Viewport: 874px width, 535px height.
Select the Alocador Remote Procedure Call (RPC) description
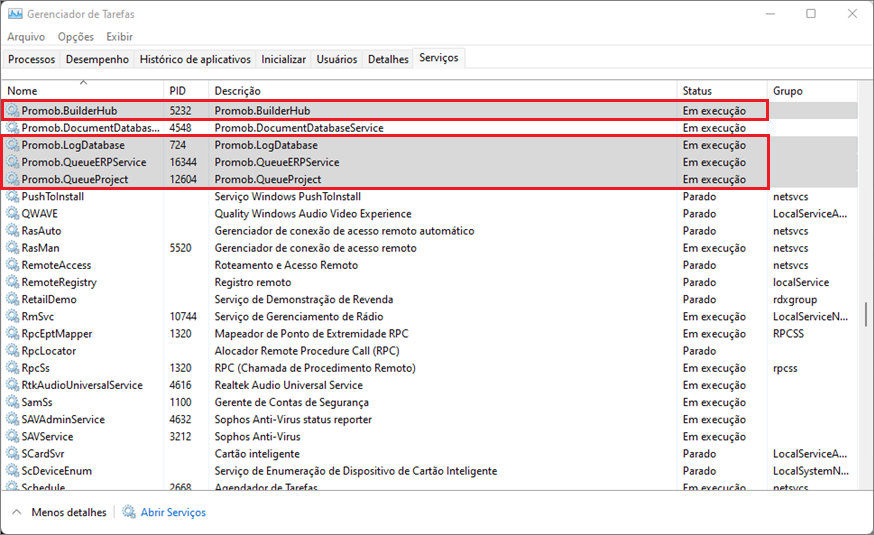[307, 351]
